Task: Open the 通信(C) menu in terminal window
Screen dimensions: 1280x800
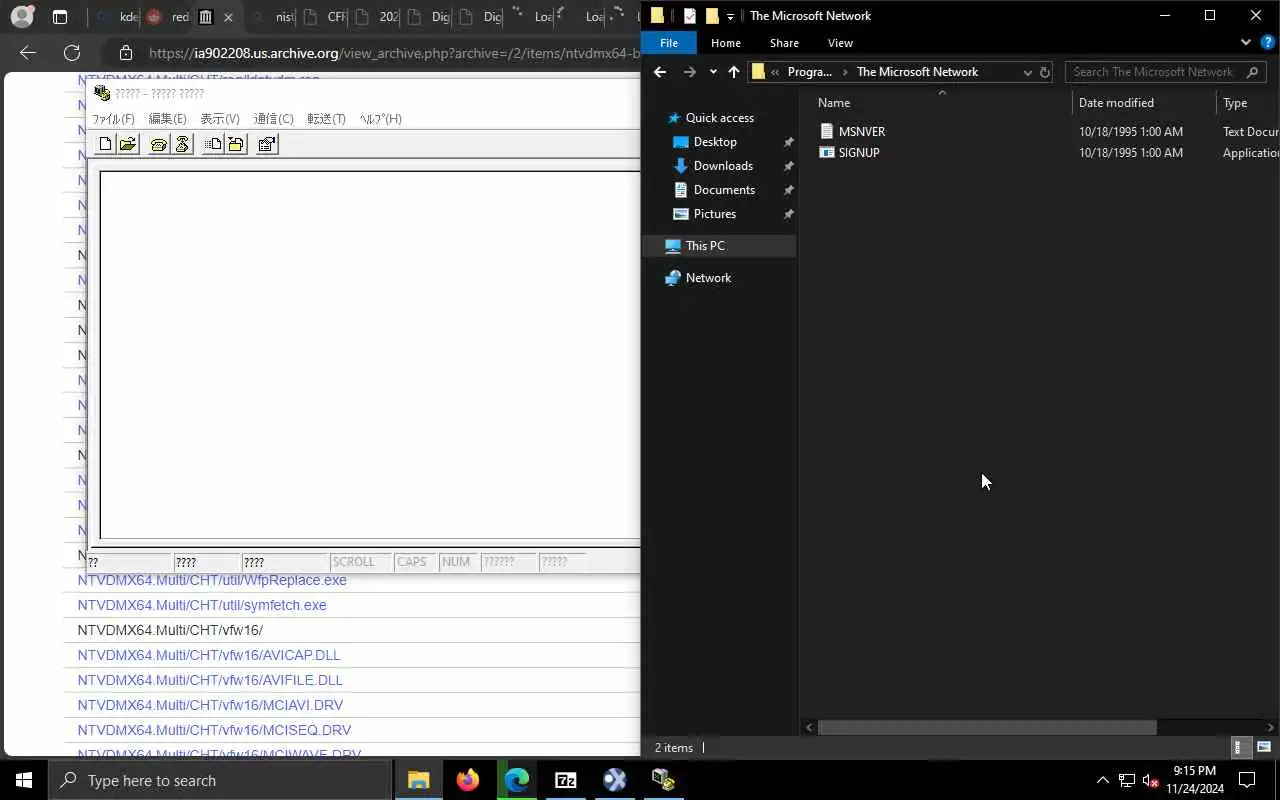Action: click(273, 118)
